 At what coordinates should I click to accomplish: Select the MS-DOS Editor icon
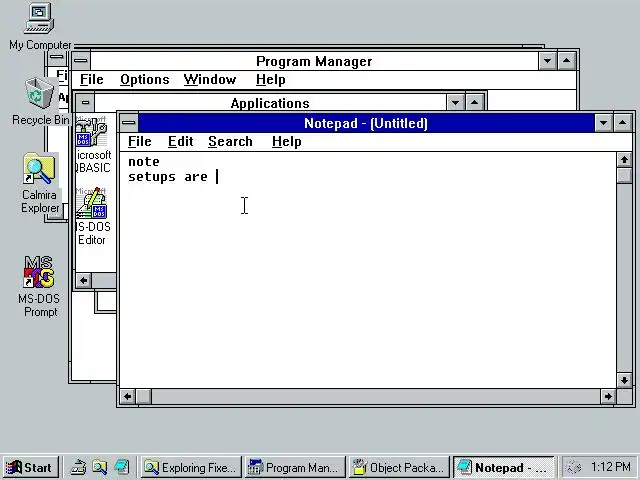pos(93,216)
